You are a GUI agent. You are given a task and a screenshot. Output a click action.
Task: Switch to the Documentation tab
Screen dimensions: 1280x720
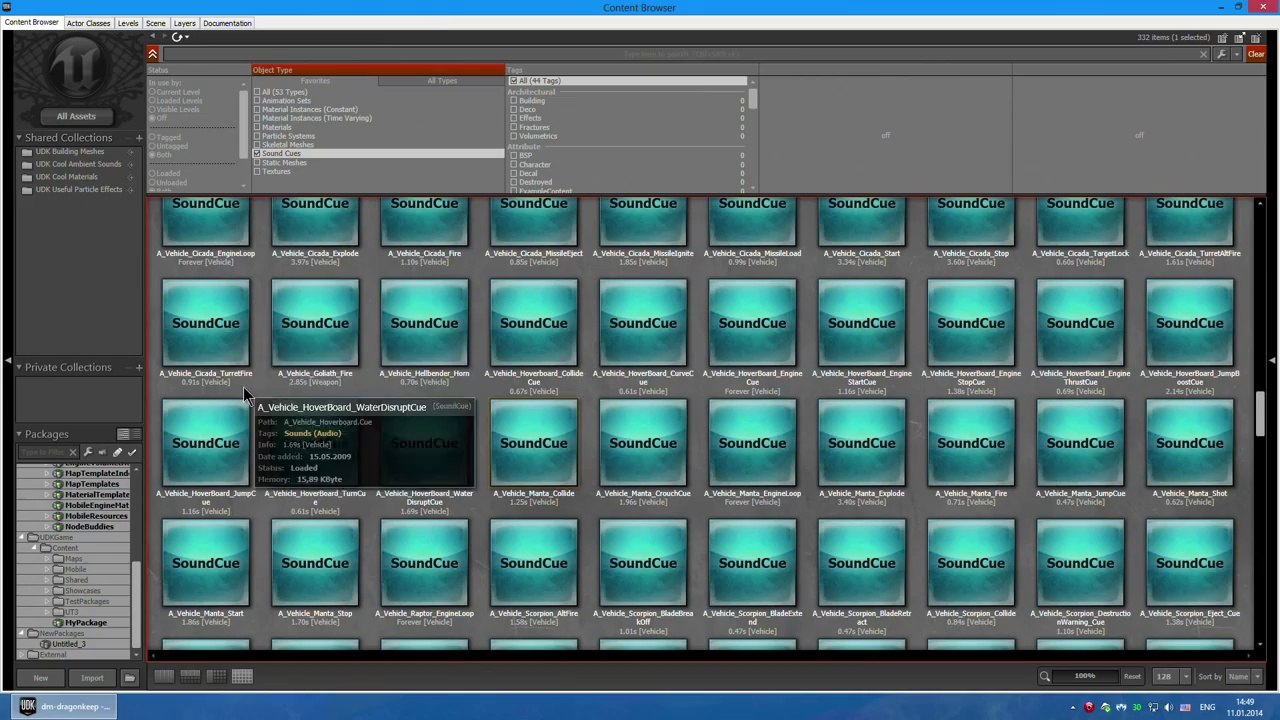point(228,23)
